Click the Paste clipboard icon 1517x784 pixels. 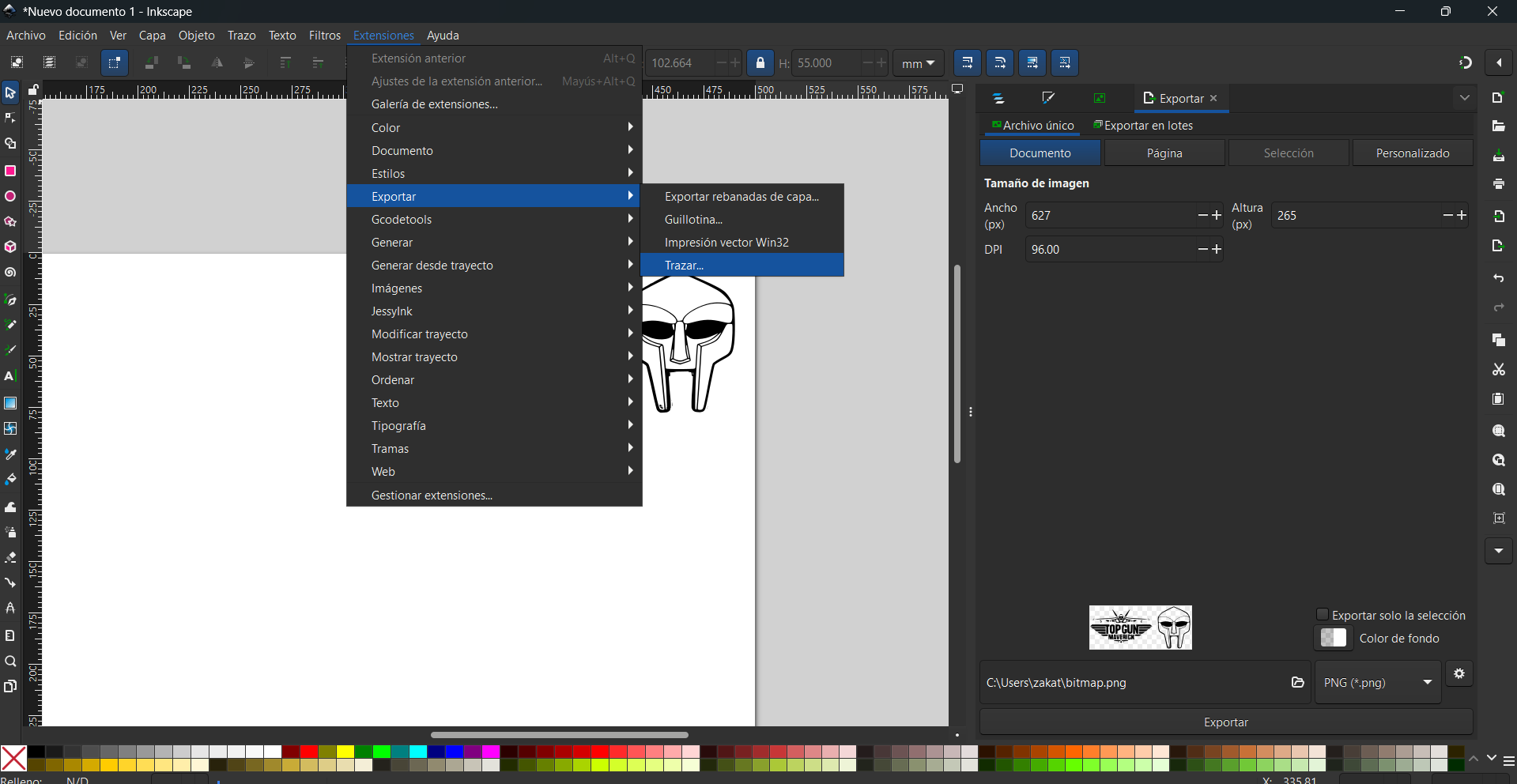[x=1498, y=399]
